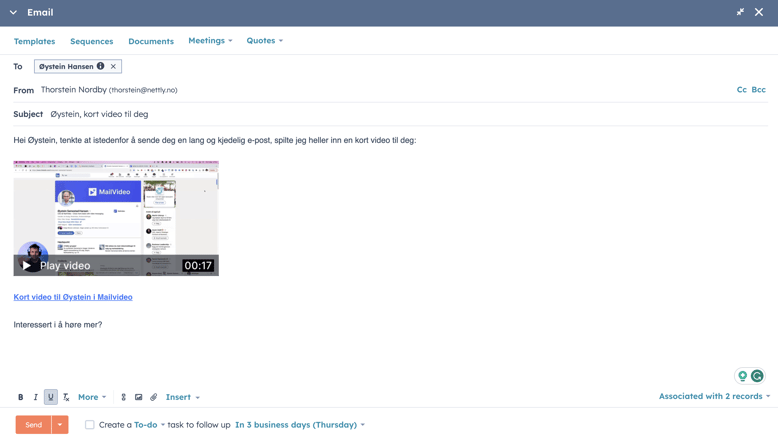778x440 pixels.
Task: Open the Send options arrow
Action: click(x=60, y=425)
